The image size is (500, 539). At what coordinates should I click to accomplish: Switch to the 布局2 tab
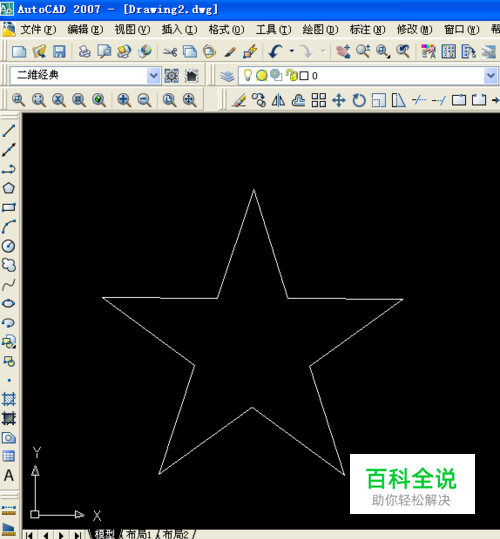pyautogui.click(x=176, y=534)
